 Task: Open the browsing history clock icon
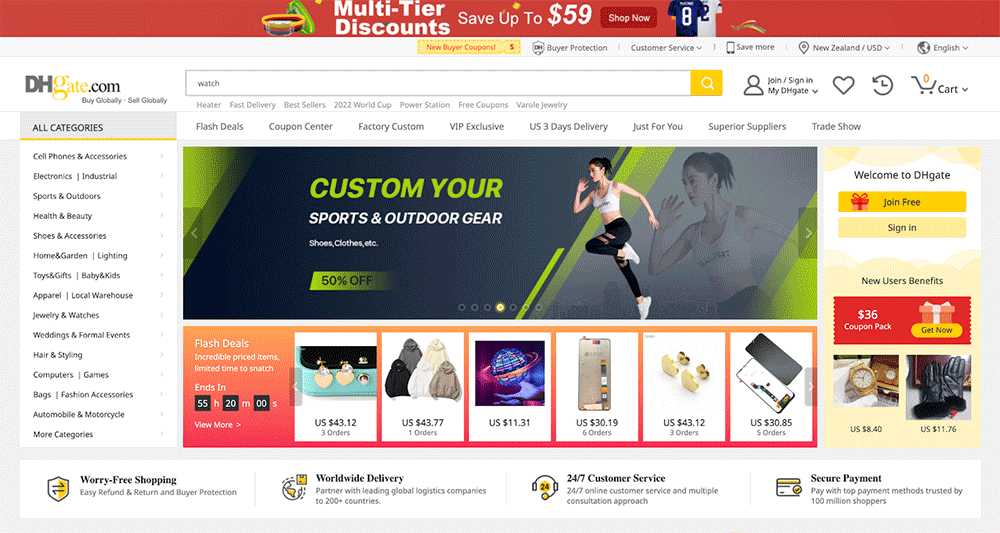[x=883, y=85]
